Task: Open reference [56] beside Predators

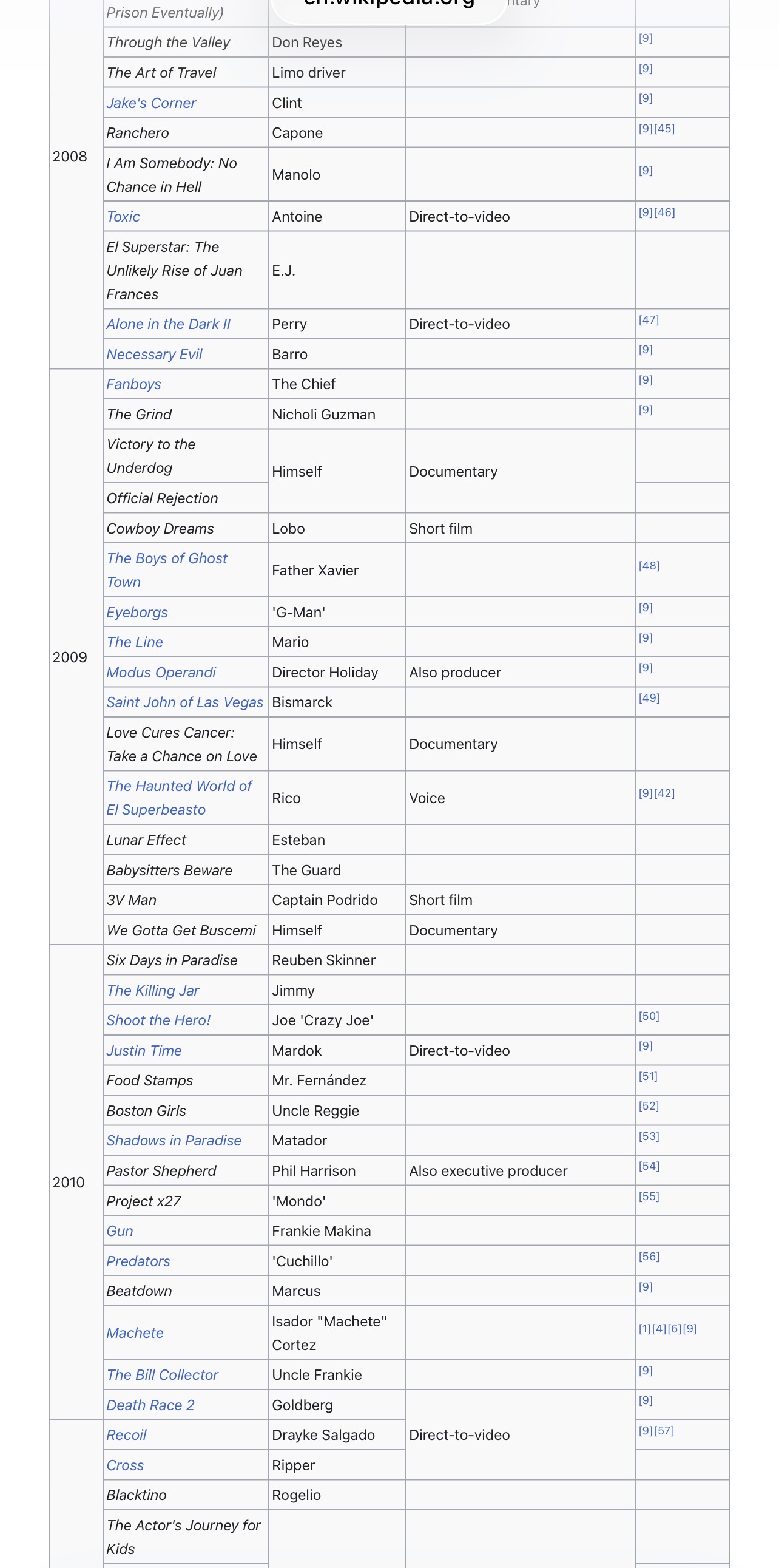Action: click(649, 1257)
